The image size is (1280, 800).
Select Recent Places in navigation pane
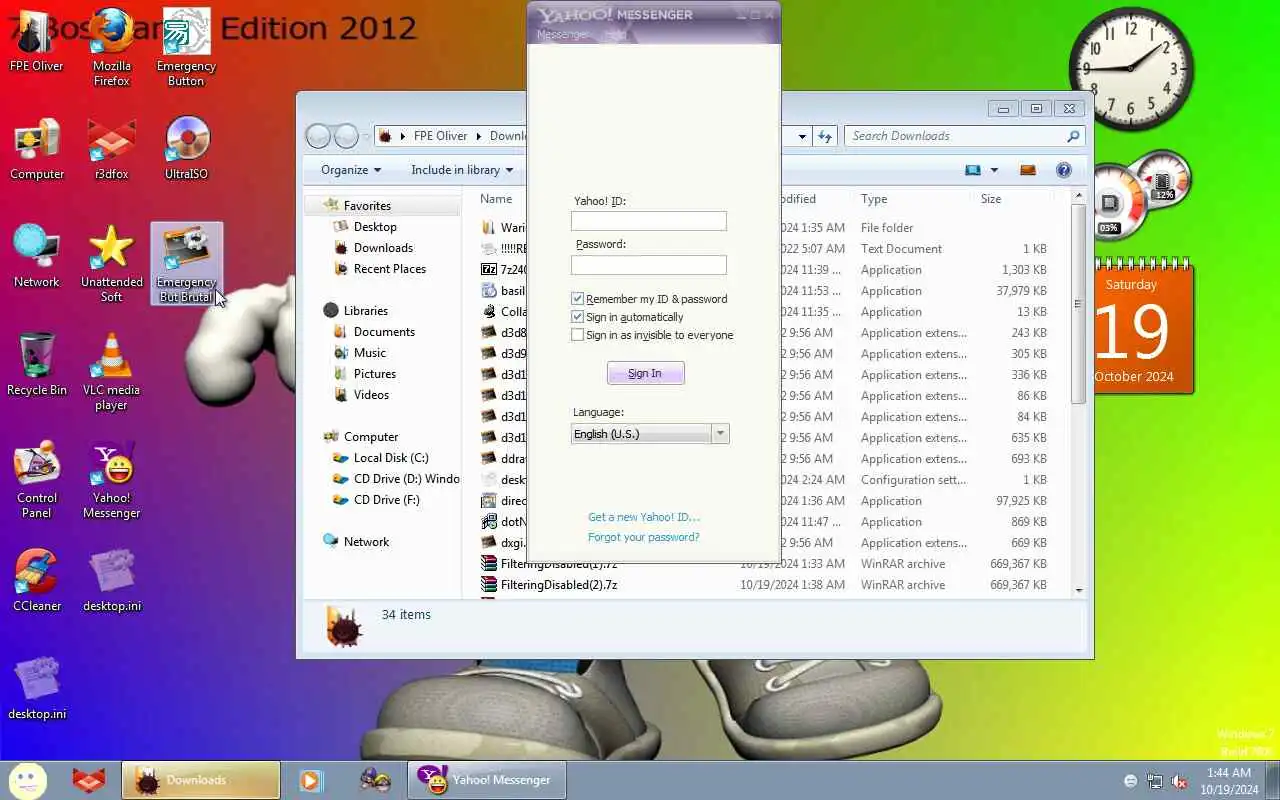pyautogui.click(x=390, y=269)
